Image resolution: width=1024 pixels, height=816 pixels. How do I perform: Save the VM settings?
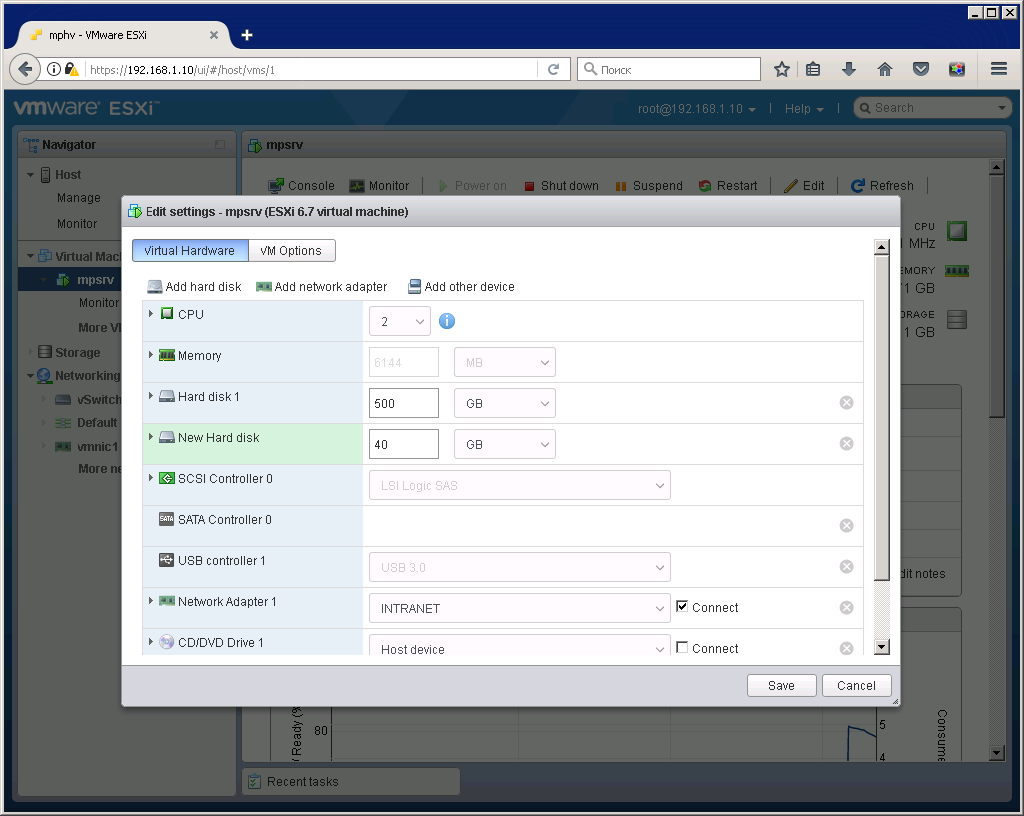(782, 685)
